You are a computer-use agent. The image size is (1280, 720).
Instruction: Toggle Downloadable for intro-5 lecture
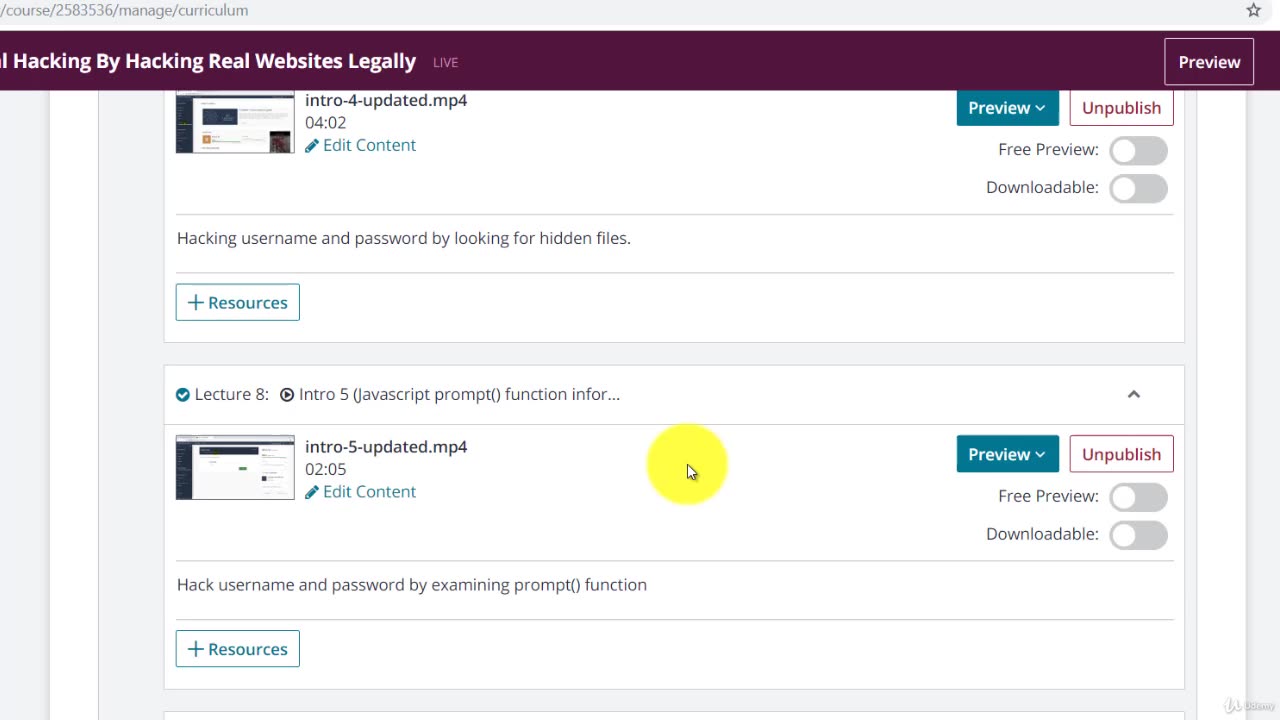tap(1138, 535)
